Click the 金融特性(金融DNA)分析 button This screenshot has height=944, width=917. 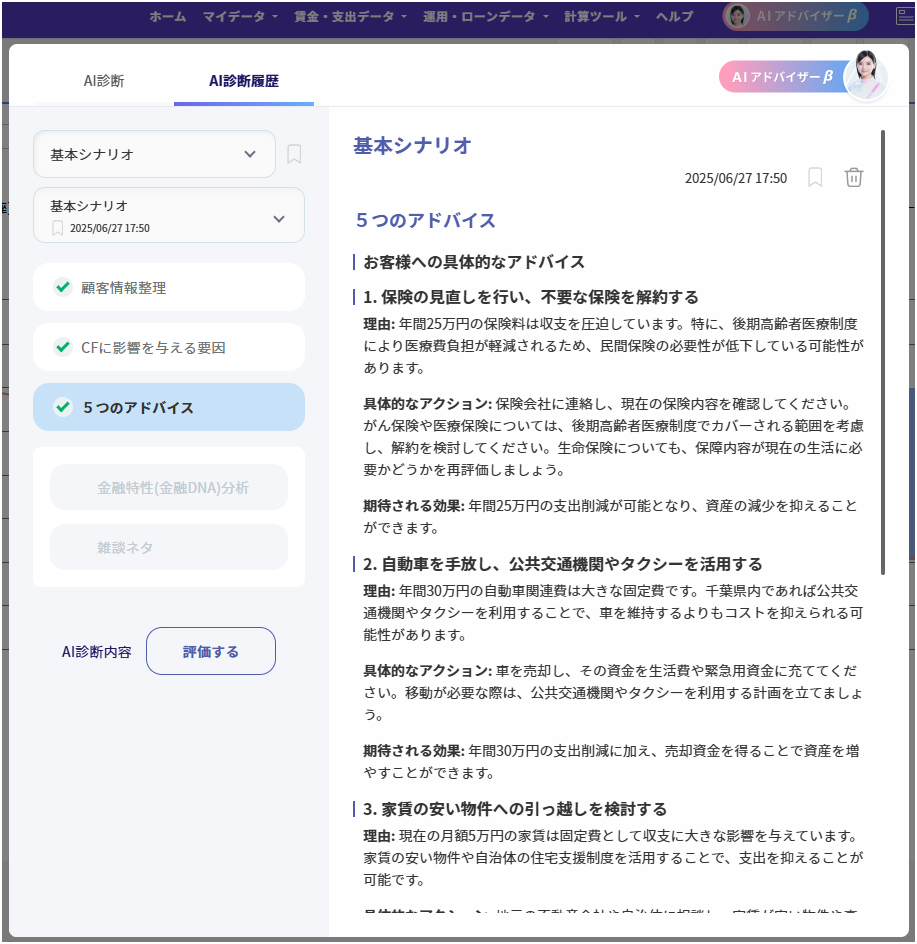coord(169,488)
